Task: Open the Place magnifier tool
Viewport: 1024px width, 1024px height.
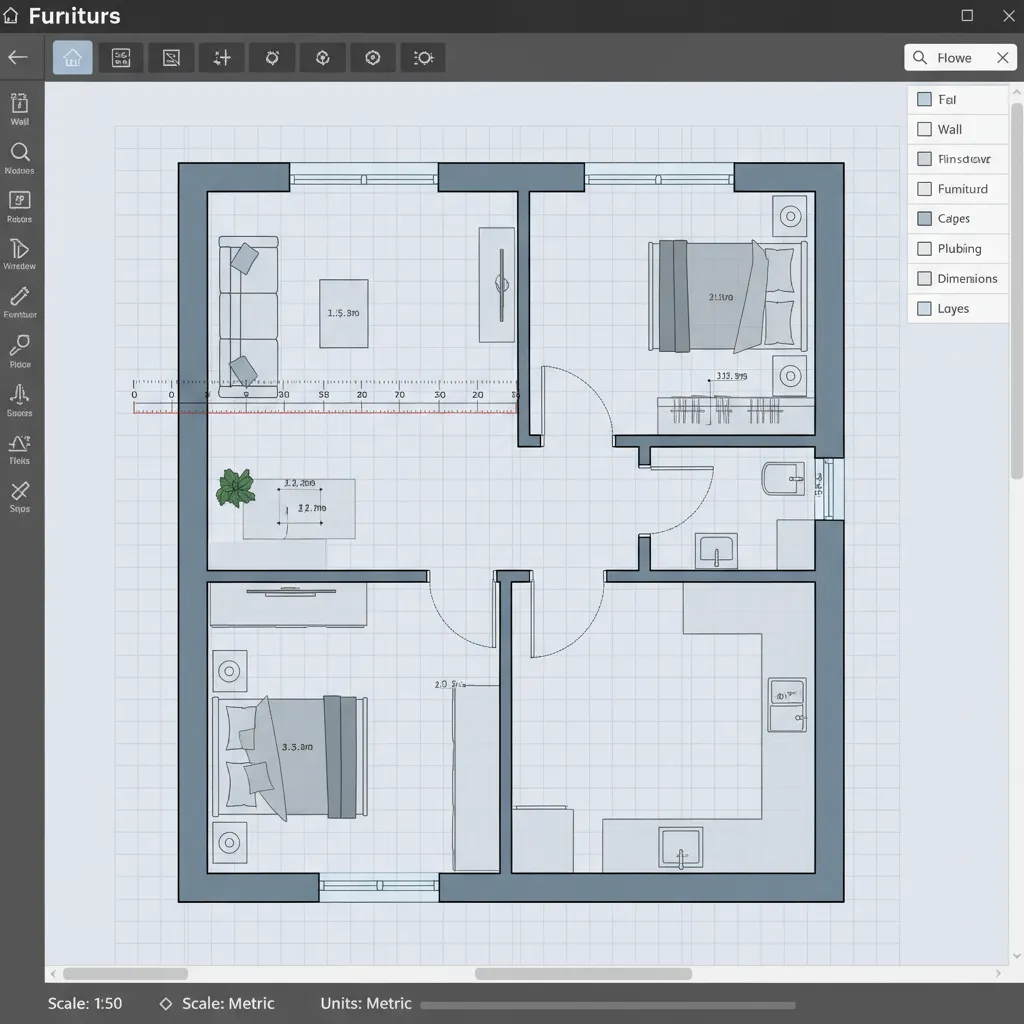Action: click(20, 352)
